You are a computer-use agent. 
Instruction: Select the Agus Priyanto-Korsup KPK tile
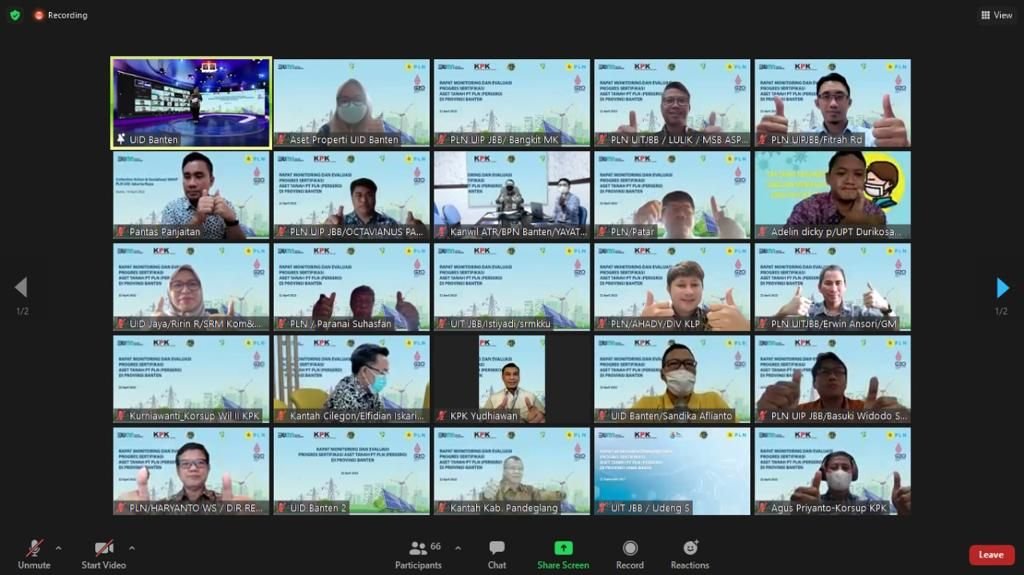point(832,471)
